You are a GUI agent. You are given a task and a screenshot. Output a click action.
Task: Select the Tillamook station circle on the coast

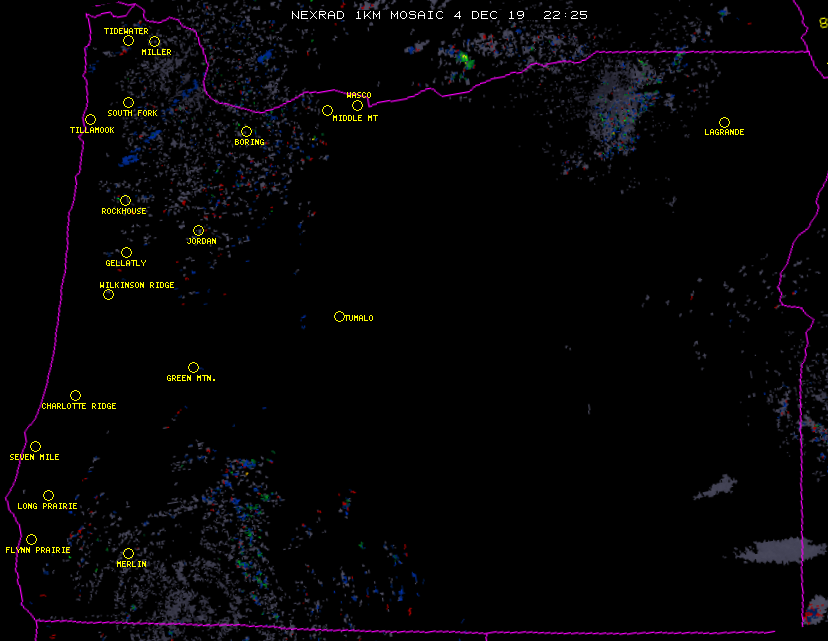[x=90, y=120]
